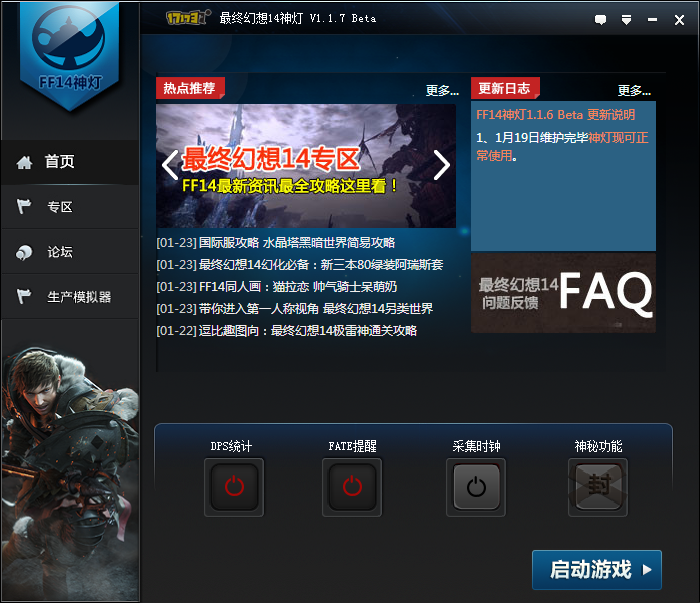Open the 生产模拟器 sidebar tab

70,297
